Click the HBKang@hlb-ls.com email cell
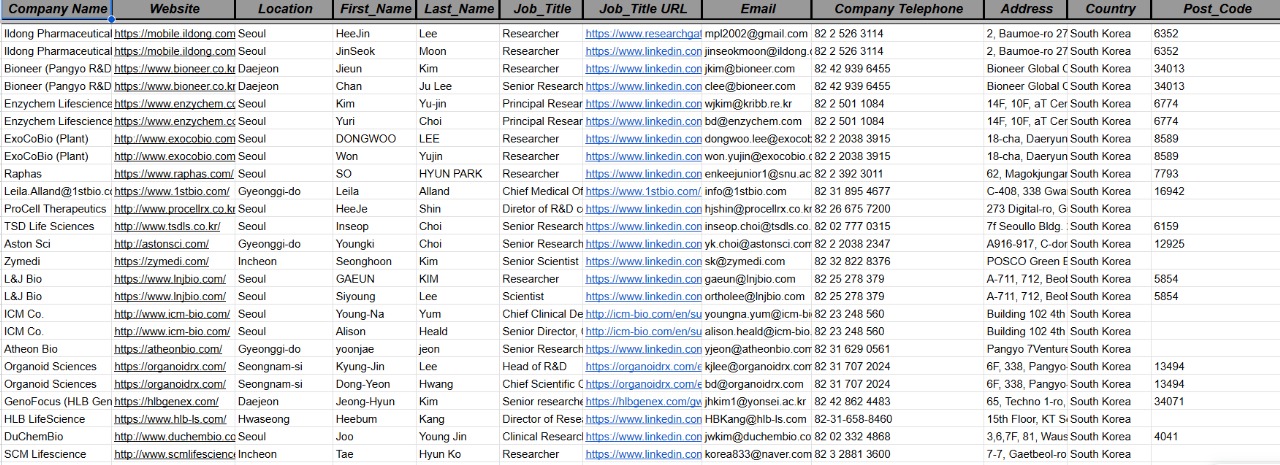Viewport: 1280px width, 465px height. 758,419
